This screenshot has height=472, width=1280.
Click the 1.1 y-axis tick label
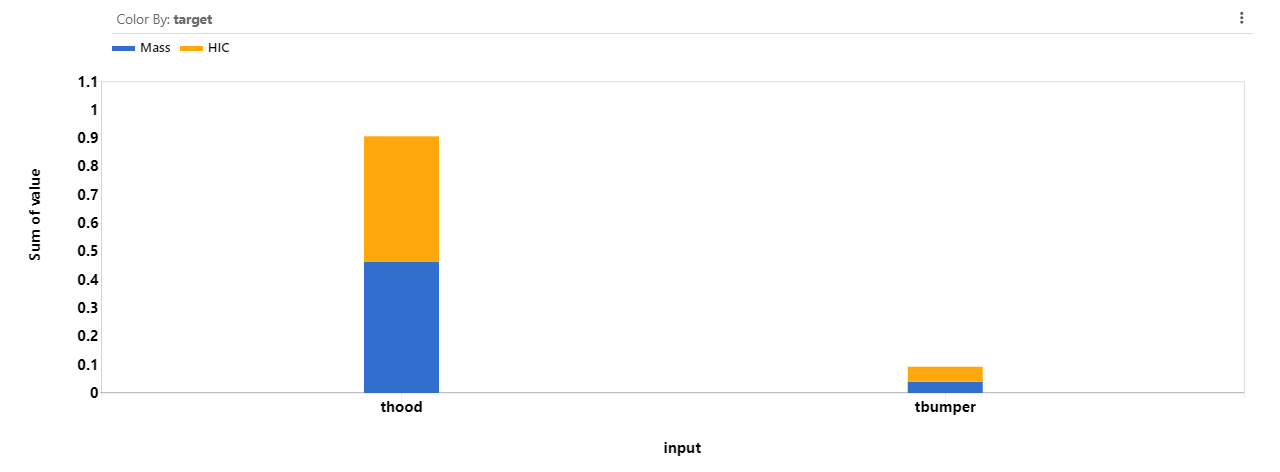click(x=89, y=81)
